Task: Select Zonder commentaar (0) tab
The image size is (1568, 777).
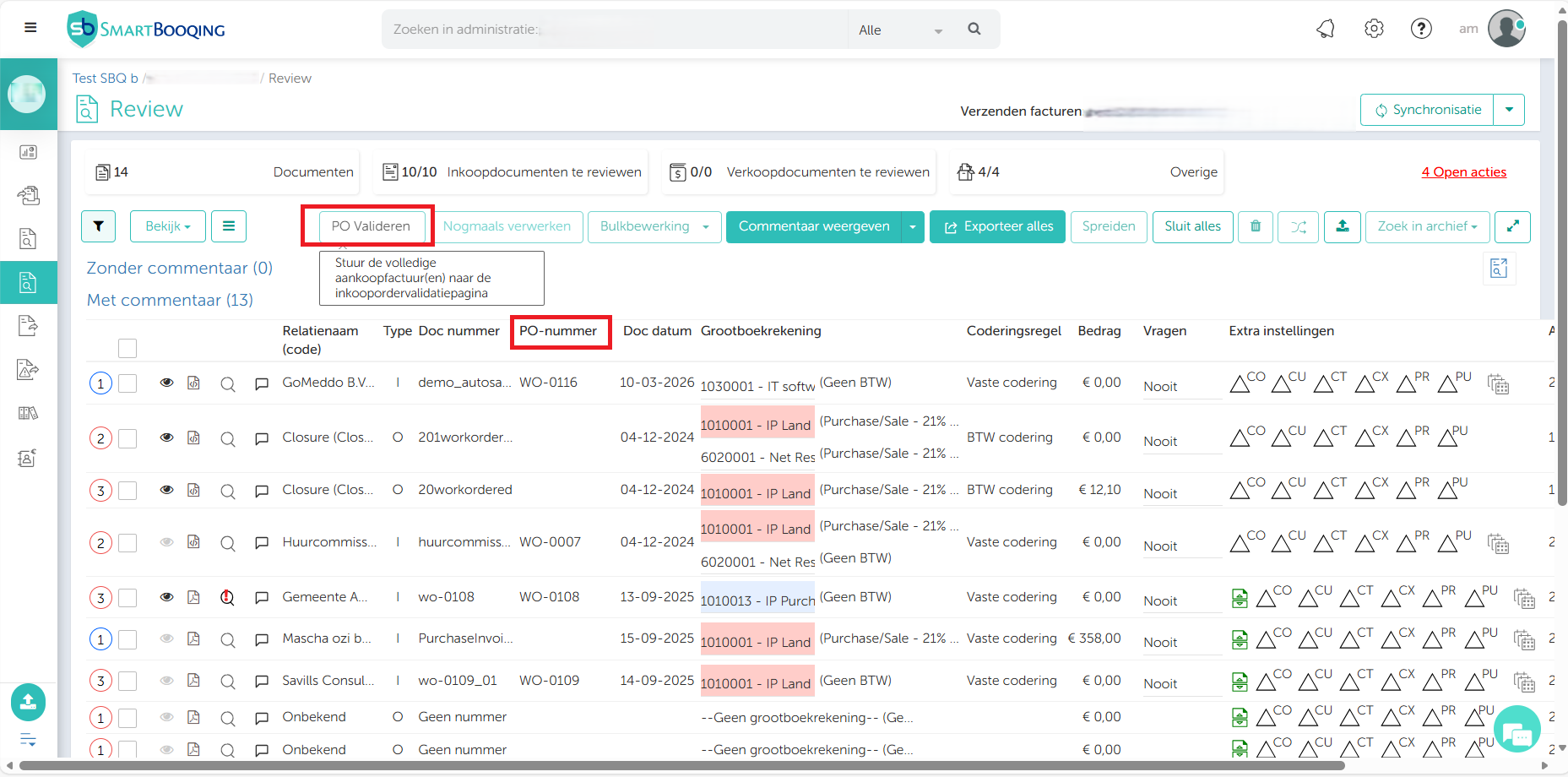Action: click(179, 268)
